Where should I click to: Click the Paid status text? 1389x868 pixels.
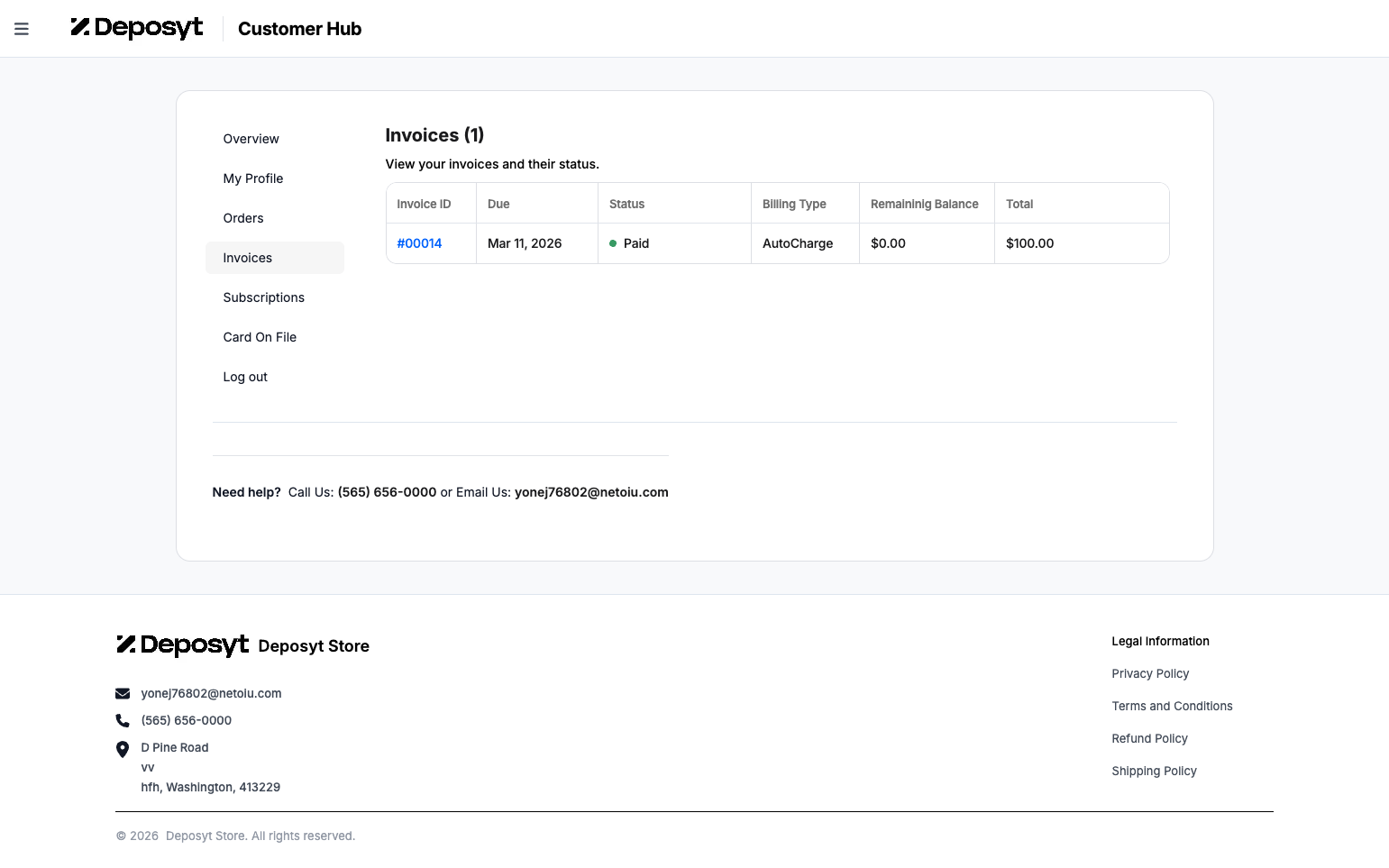click(x=636, y=243)
